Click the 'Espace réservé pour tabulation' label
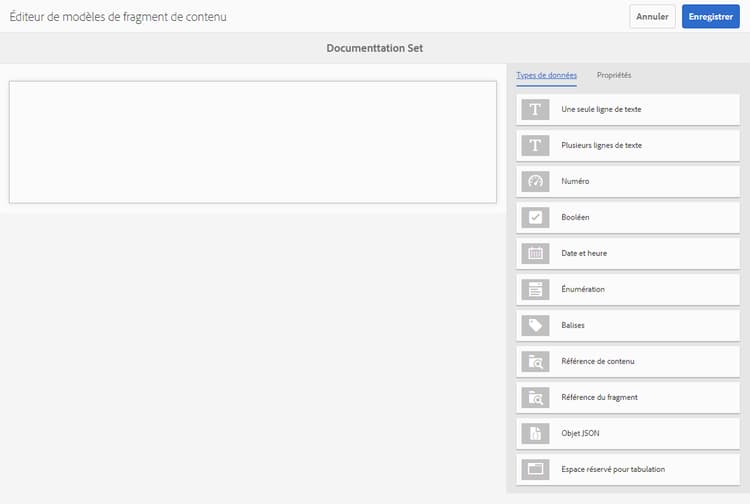 613,470
